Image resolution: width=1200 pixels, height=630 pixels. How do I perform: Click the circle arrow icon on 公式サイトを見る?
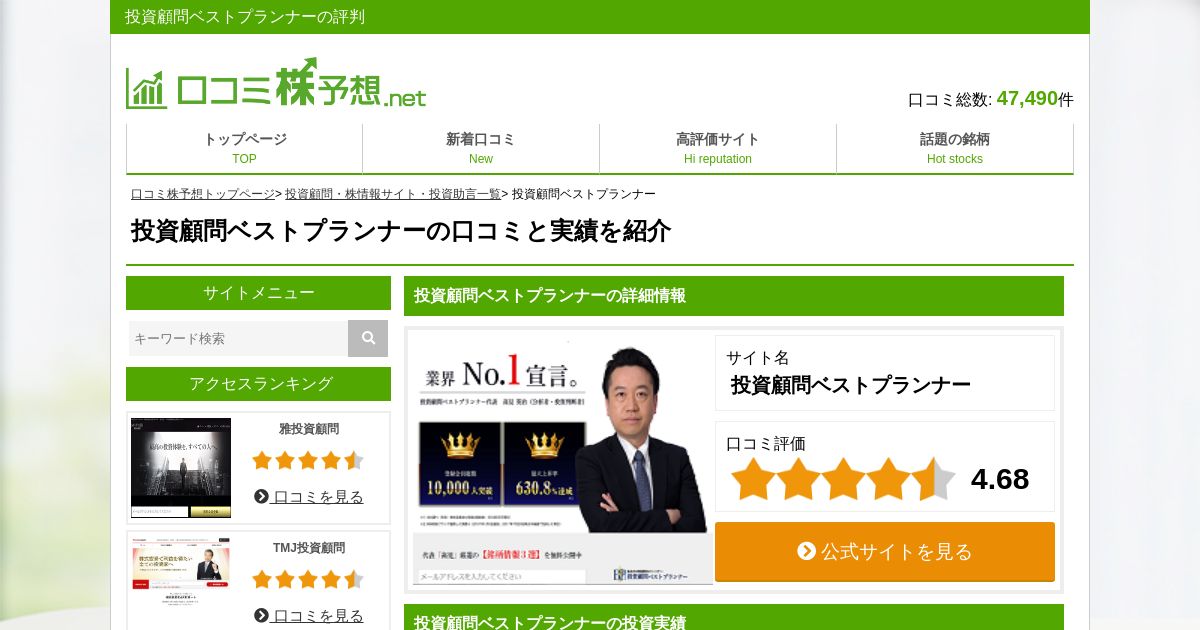(x=806, y=551)
